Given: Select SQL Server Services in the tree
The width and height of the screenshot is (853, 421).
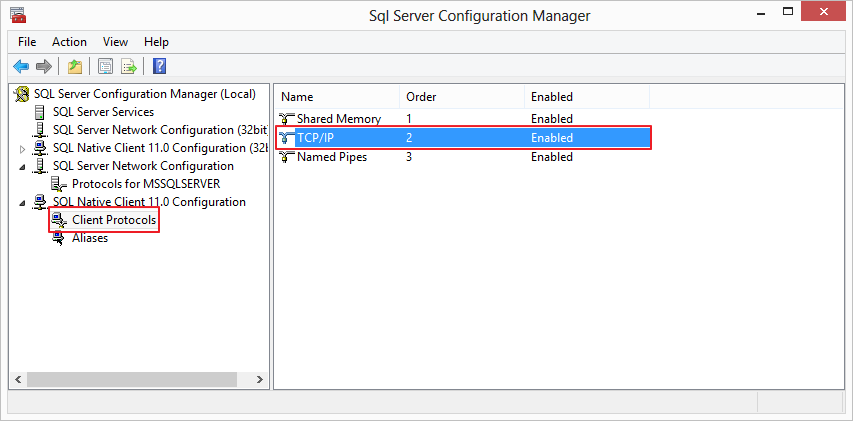Looking at the screenshot, I should (103, 112).
